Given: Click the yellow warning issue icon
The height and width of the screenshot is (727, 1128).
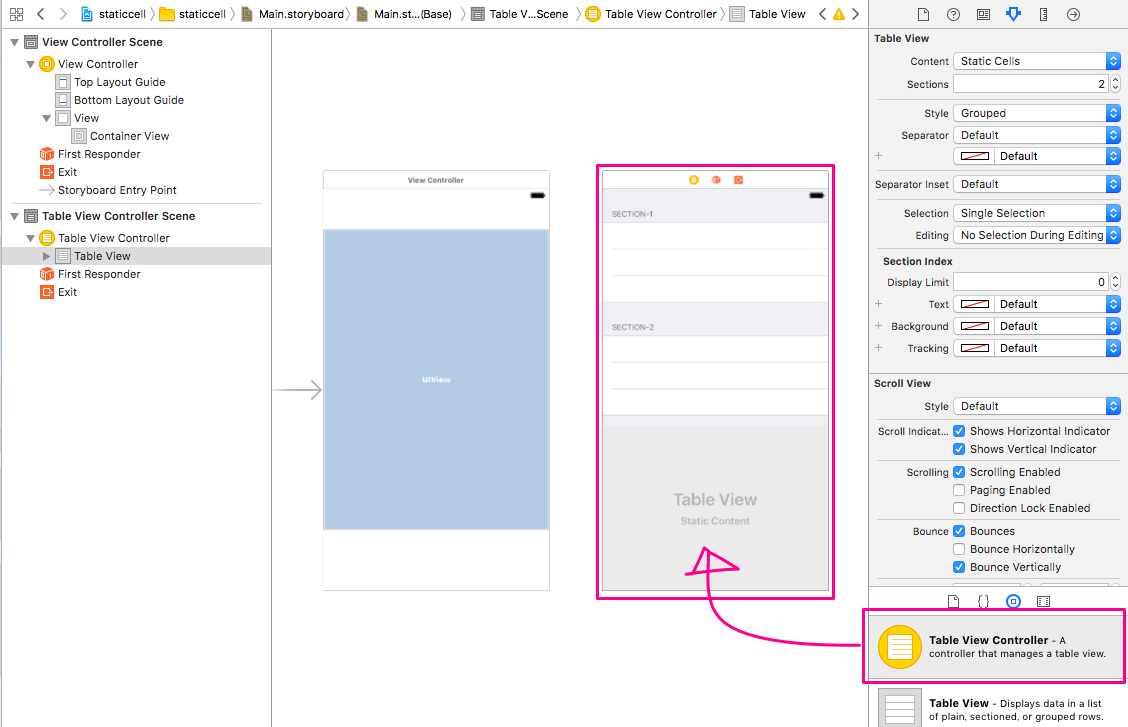Looking at the screenshot, I should click(839, 14).
